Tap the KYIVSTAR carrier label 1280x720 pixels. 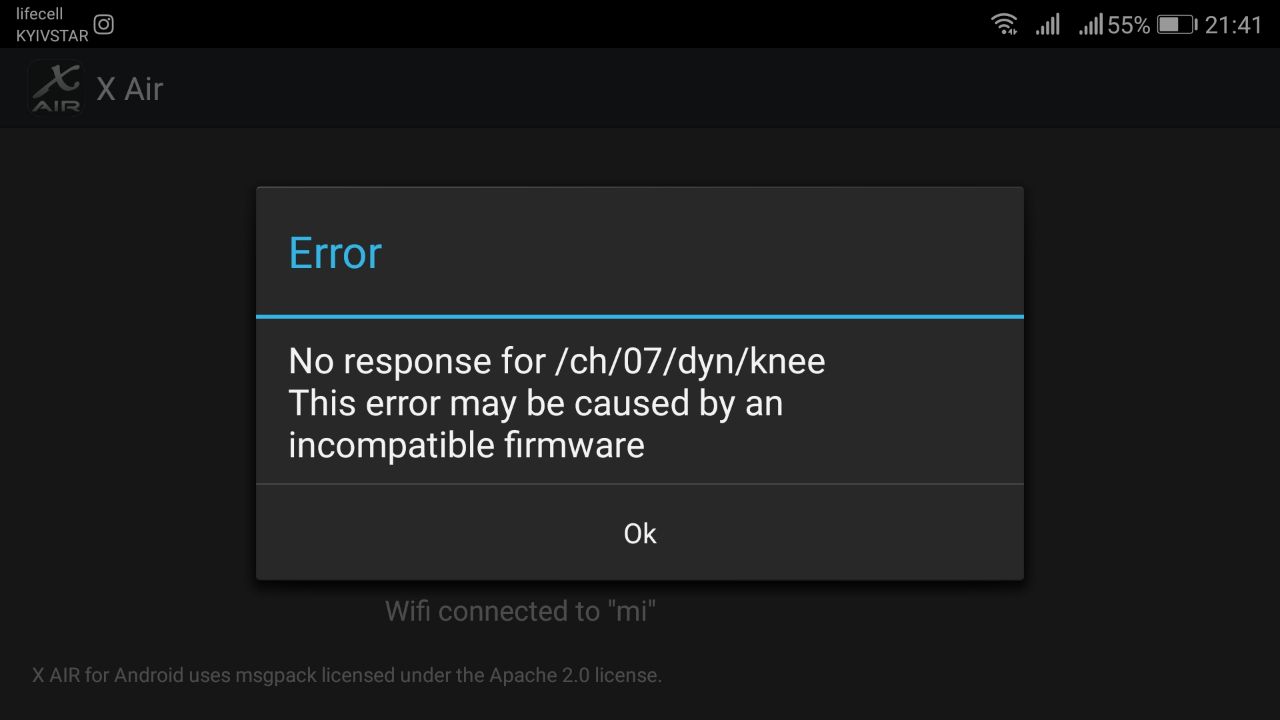[52, 35]
